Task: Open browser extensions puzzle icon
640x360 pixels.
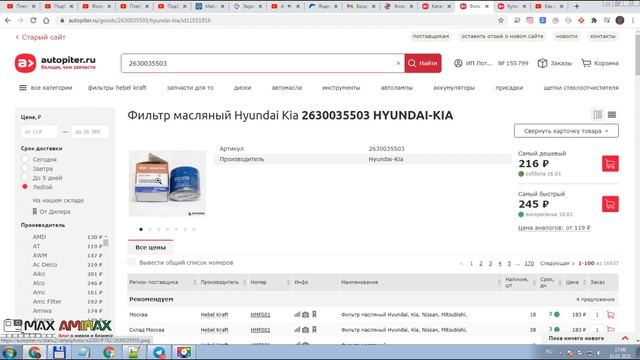Action: [x=594, y=20]
